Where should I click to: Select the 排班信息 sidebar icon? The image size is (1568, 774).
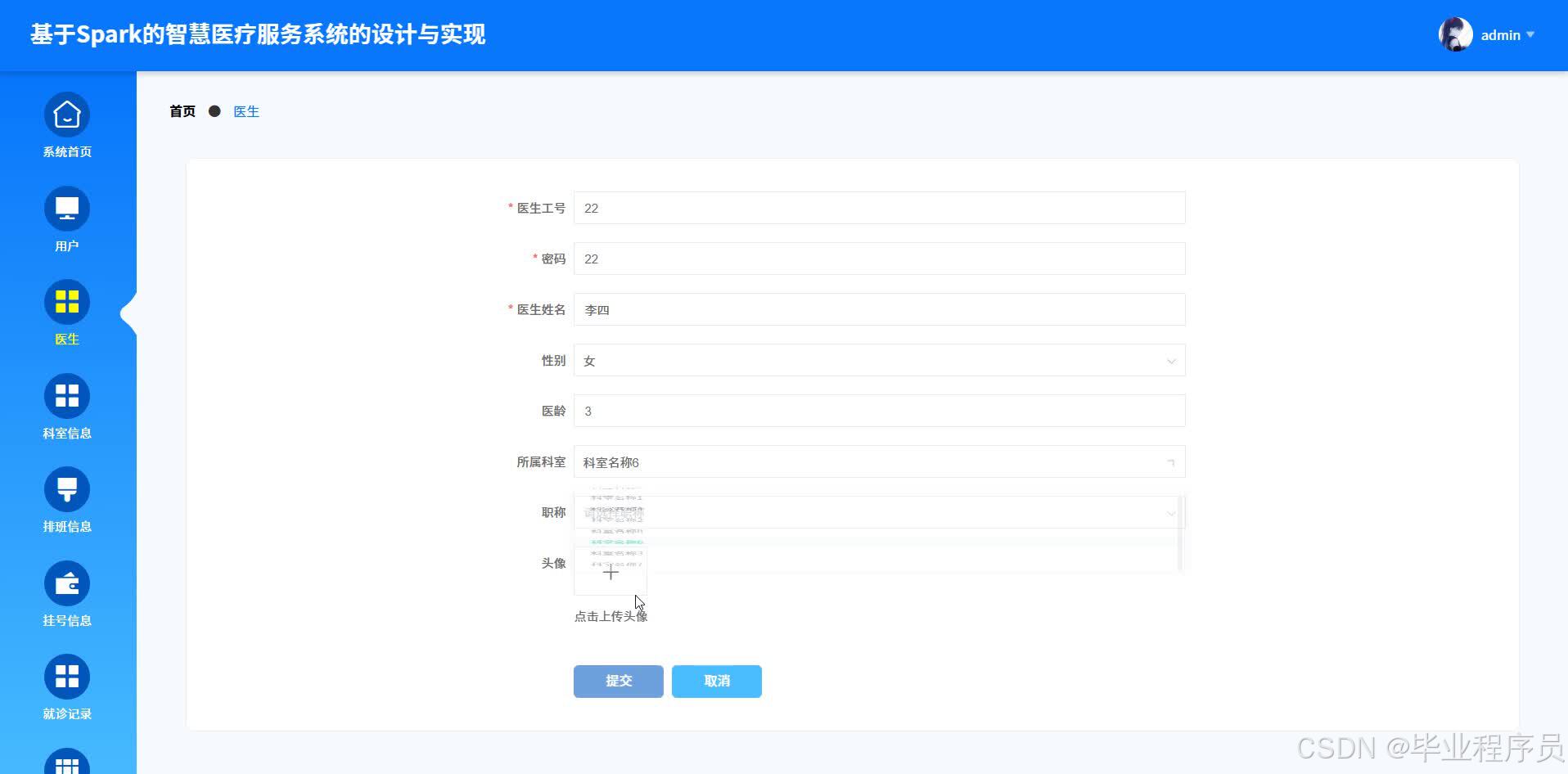coord(66,498)
